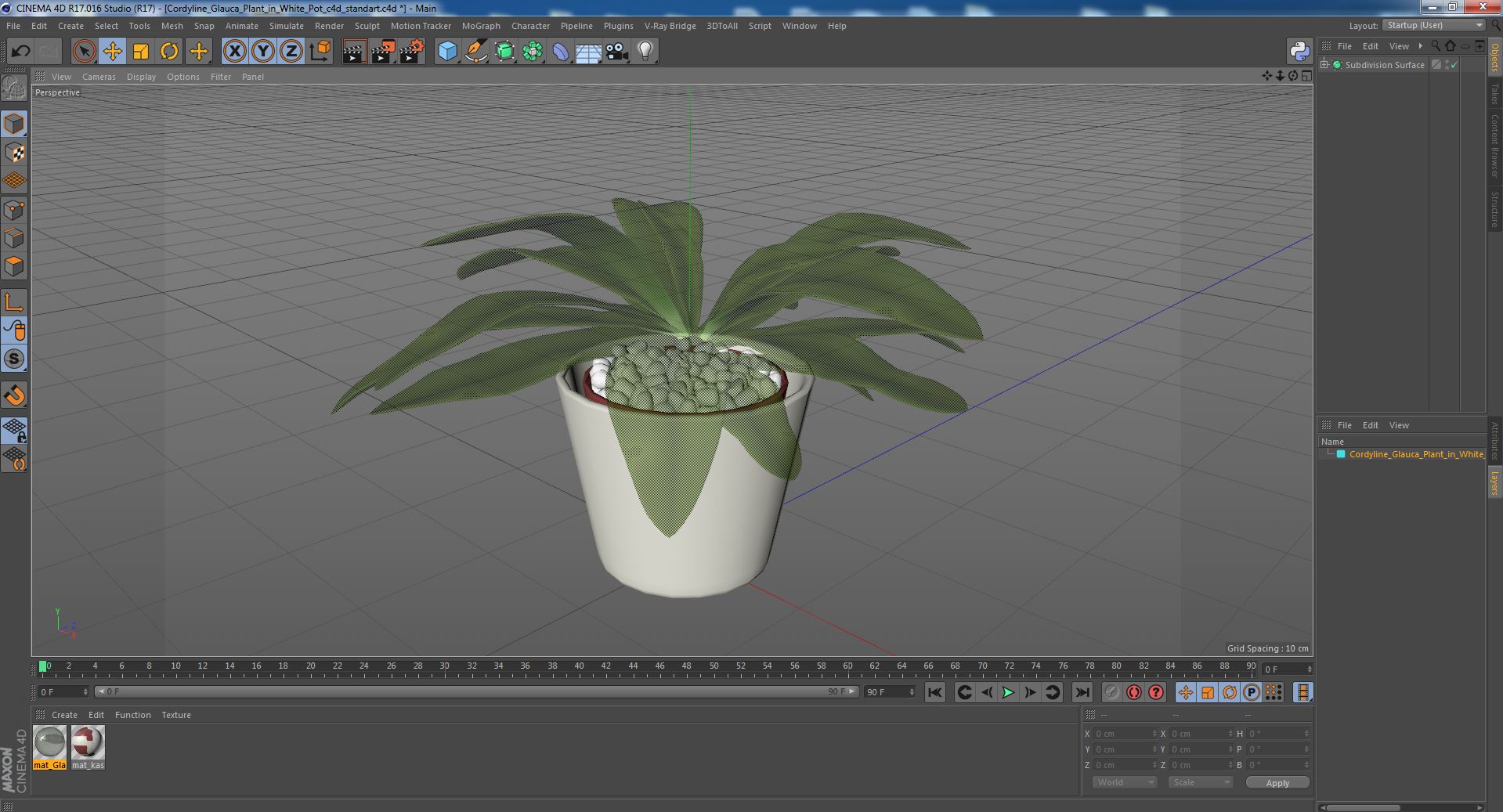This screenshot has width=1503, height=812.
Task: Activate the Move tool
Action: click(x=112, y=52)
